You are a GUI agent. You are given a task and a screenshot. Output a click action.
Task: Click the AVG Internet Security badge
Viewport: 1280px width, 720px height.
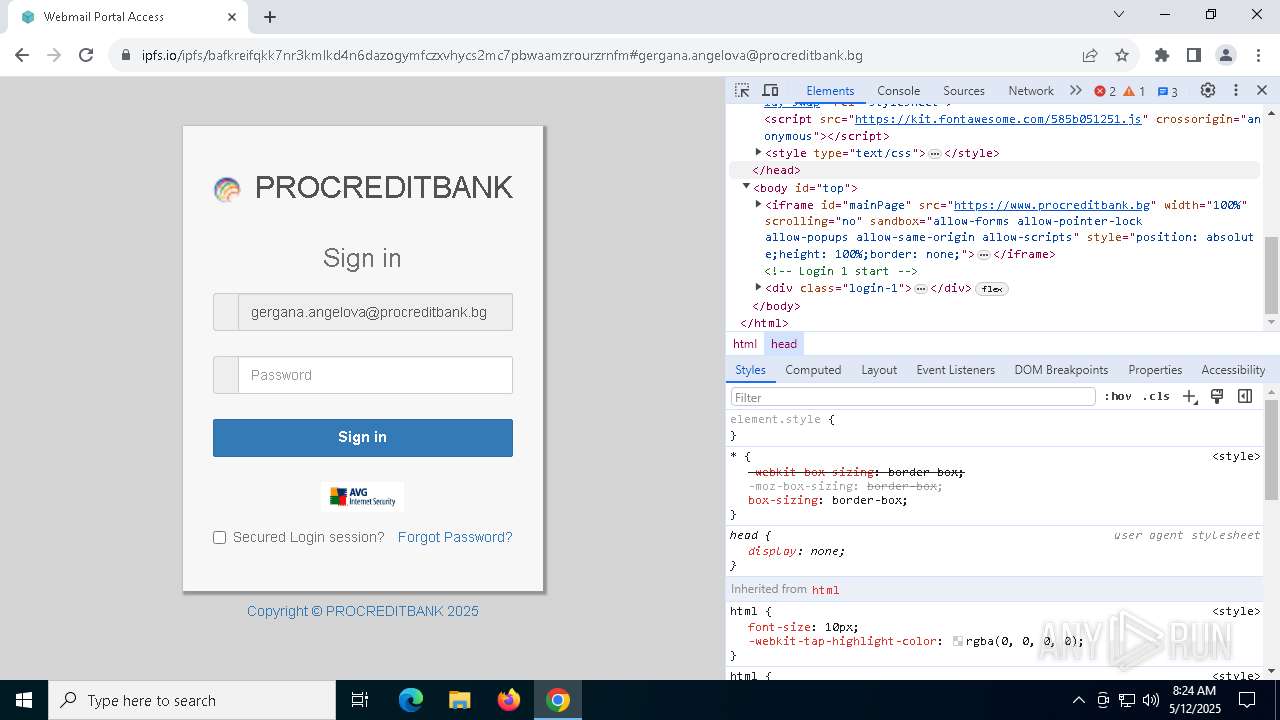click(x=362, y=497)
